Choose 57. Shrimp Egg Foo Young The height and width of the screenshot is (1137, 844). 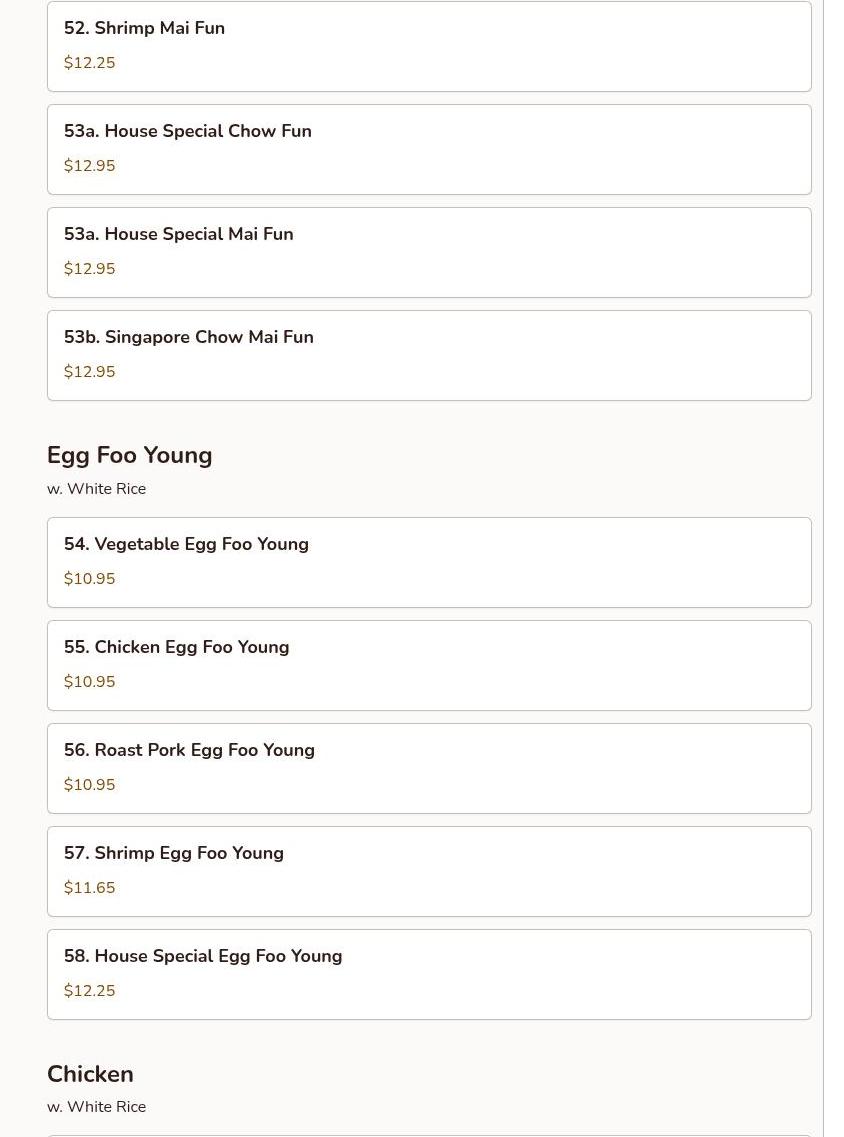[x=429, y=871]
